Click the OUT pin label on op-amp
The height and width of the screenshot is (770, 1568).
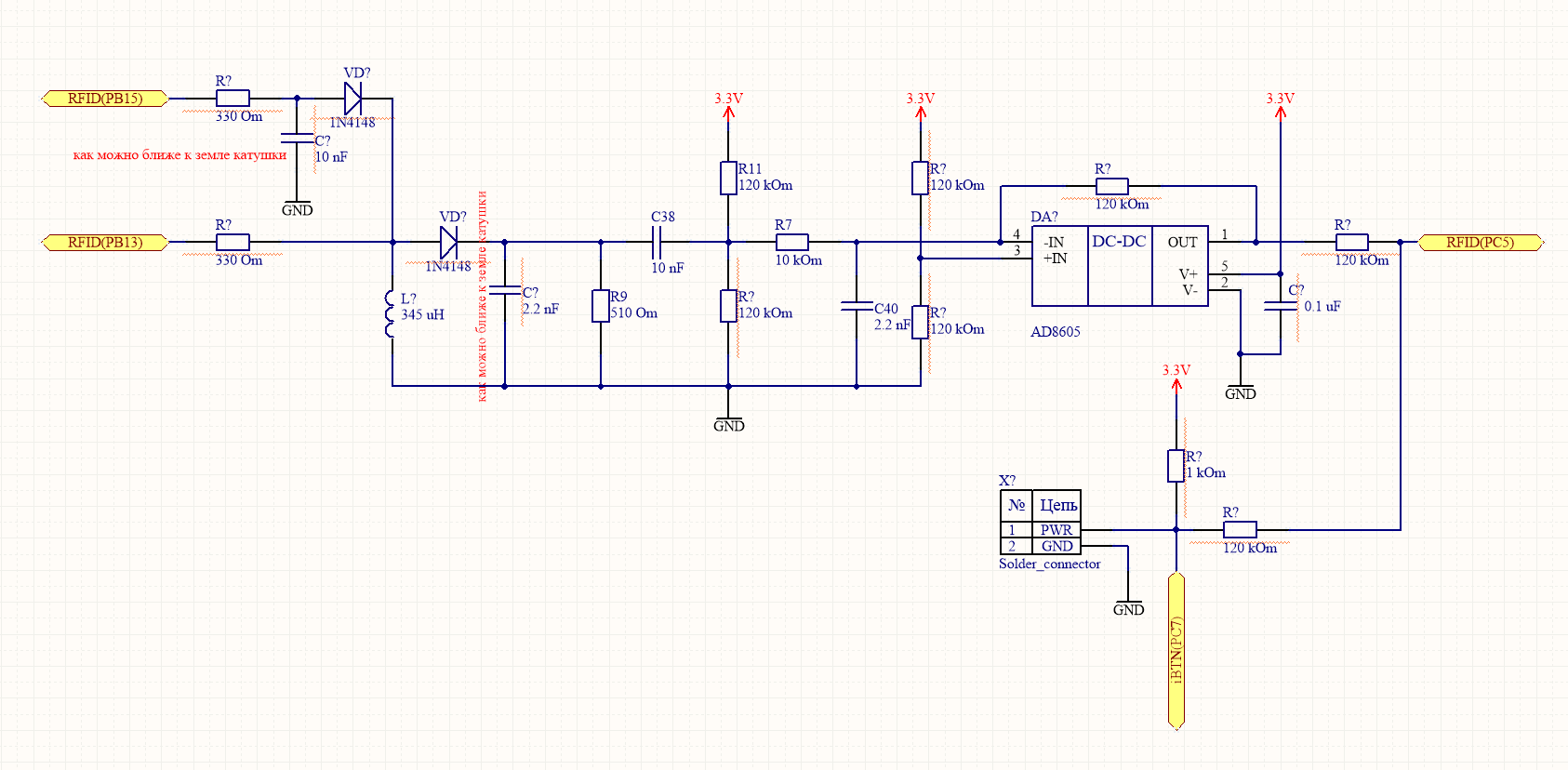coord(1182,243)
